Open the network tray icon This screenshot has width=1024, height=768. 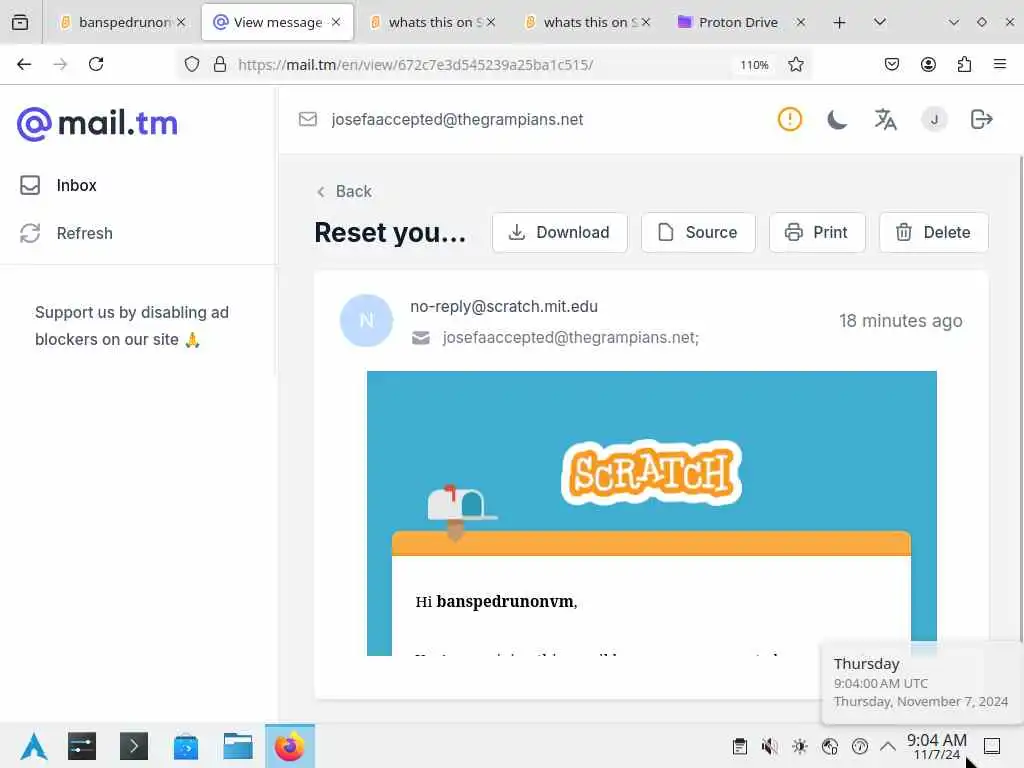[x=830, y=746]
